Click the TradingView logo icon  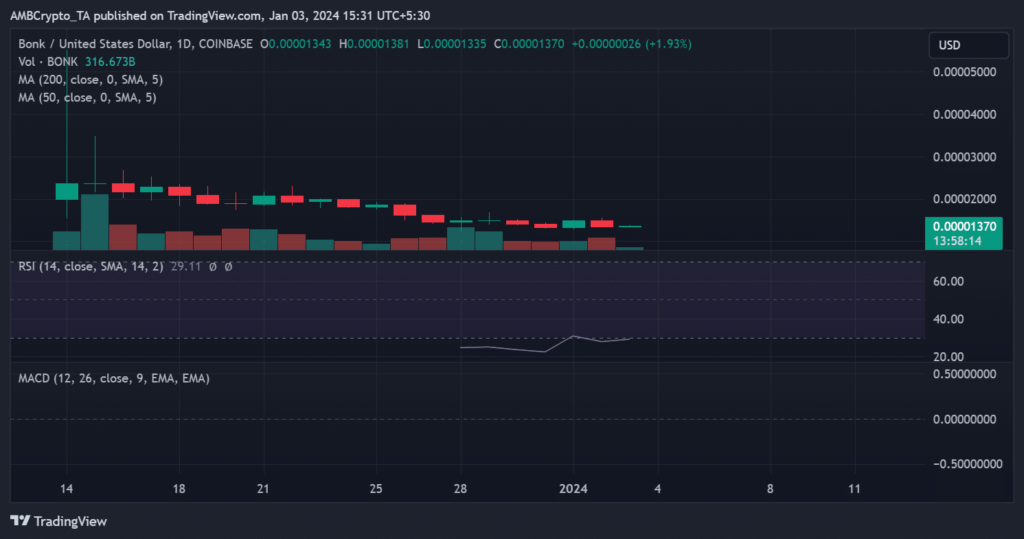pyautogui.click(x=19, y=521)
